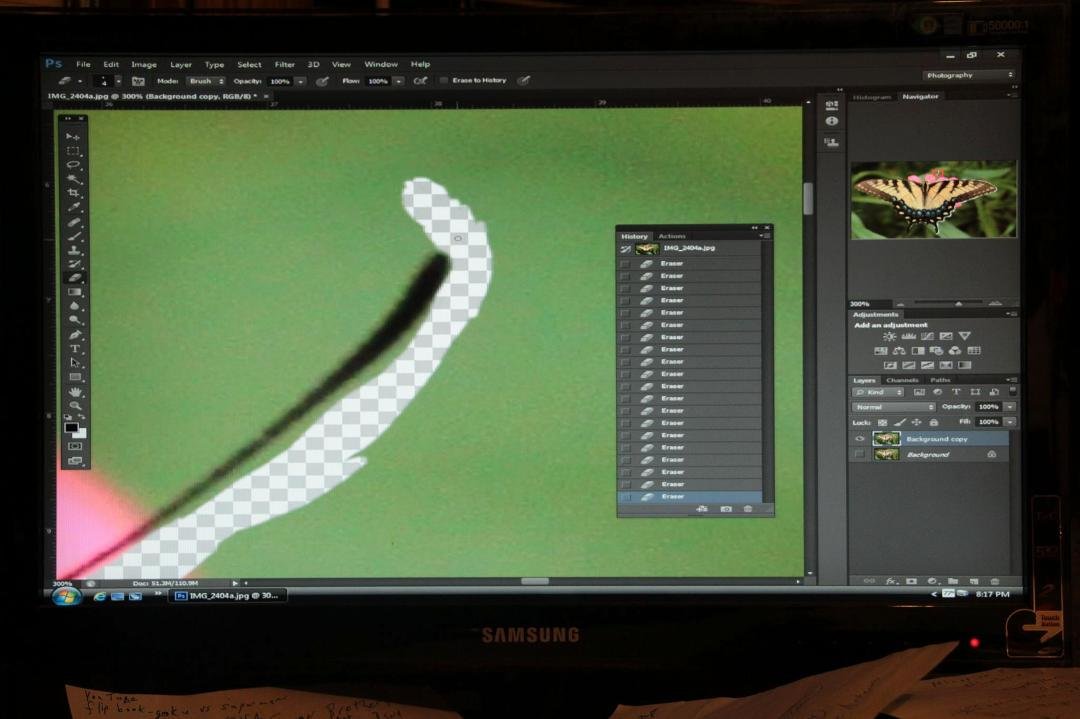The image size is (1080, 719).
Task: Select the Gradient tool
Action: point(73,292)
